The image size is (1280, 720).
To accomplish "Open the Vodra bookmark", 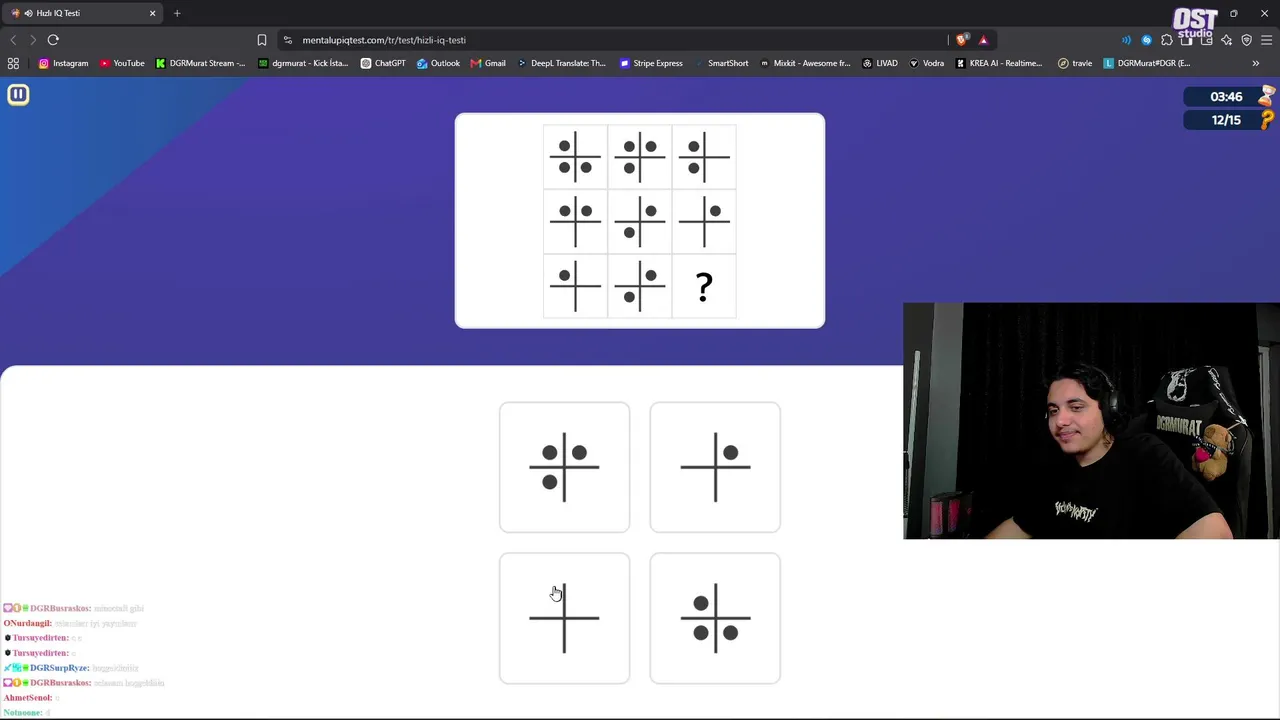I will tap(926, 63).
